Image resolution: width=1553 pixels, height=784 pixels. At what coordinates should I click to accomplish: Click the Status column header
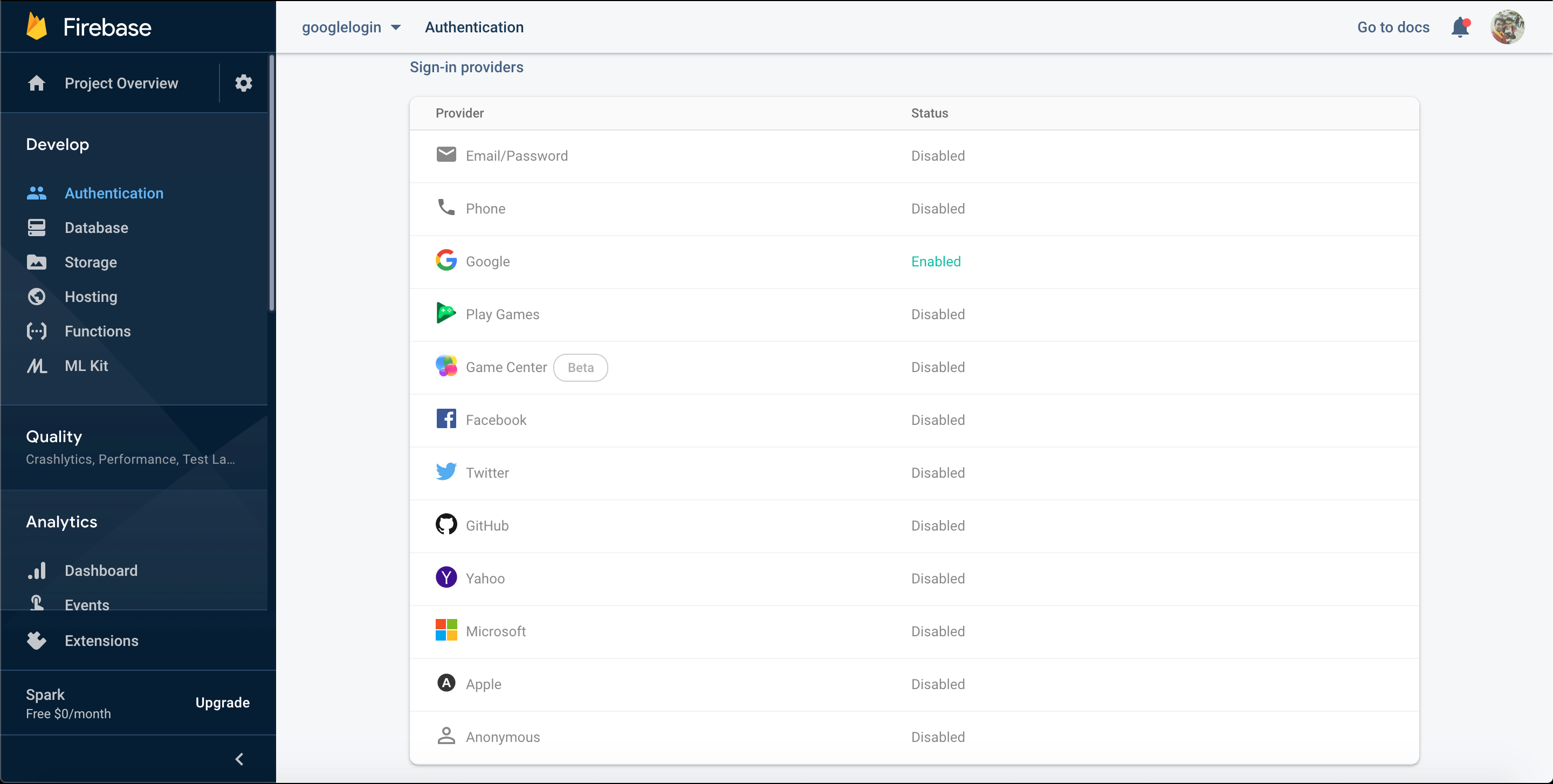[x=929, y=113]
